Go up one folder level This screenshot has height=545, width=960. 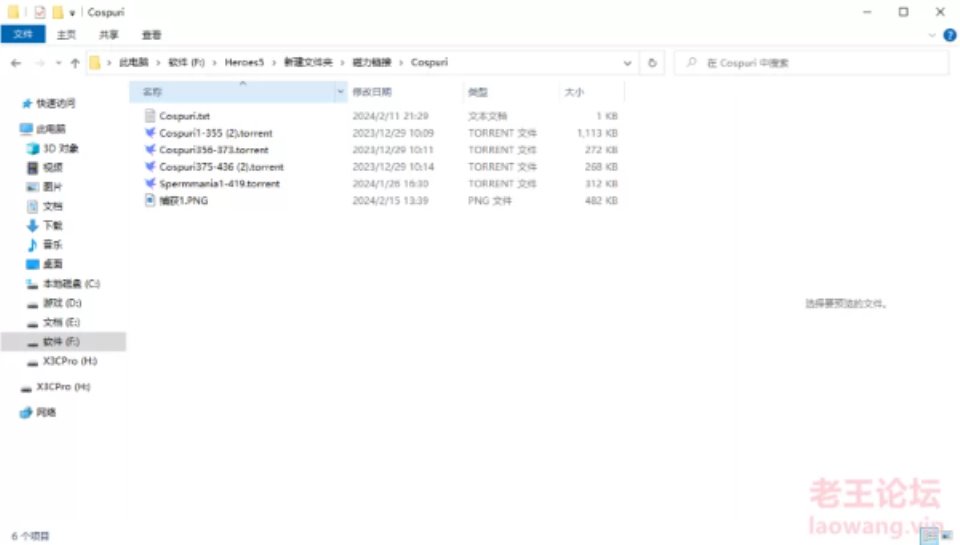(x=75, y=63)
